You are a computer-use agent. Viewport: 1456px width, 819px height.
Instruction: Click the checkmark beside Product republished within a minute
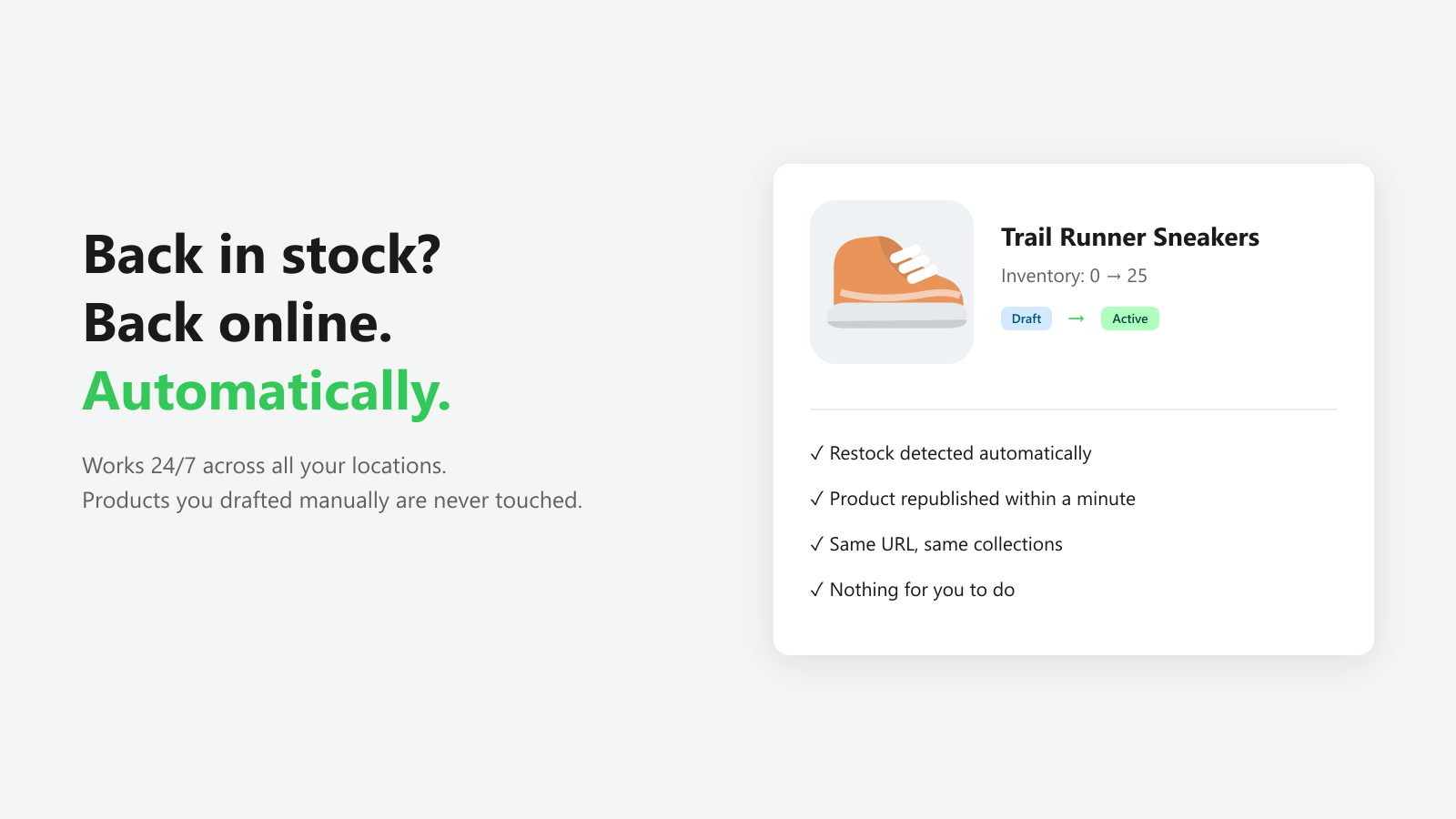pos(816,499)
